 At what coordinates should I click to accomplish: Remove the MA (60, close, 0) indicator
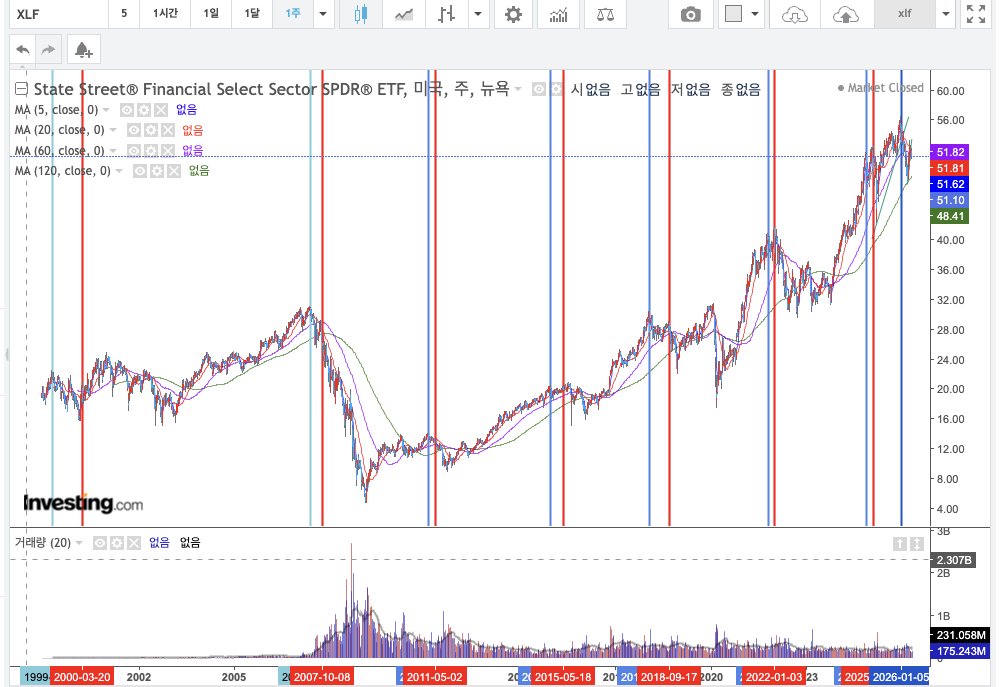(168, 151)
